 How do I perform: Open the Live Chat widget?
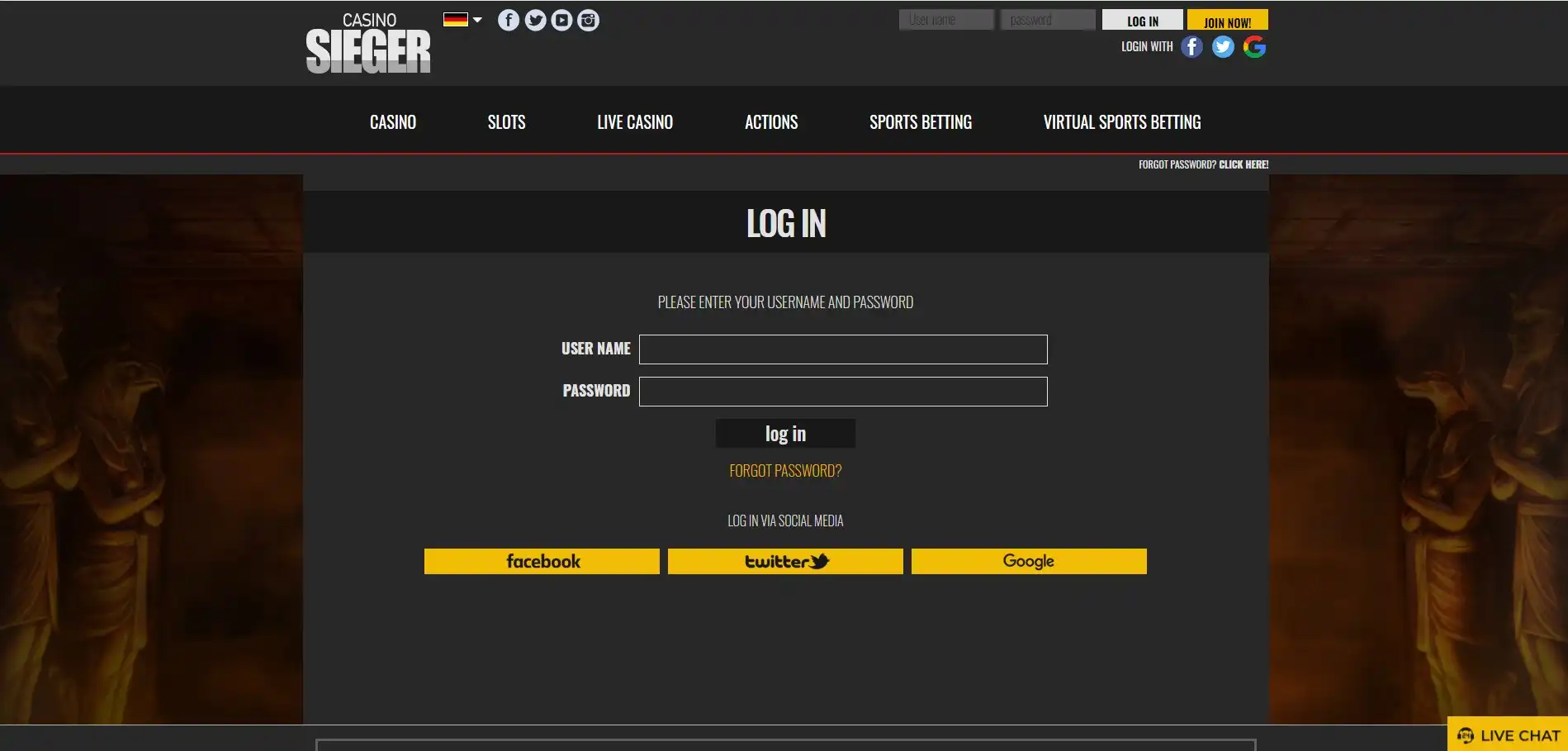pos(1508,735)
